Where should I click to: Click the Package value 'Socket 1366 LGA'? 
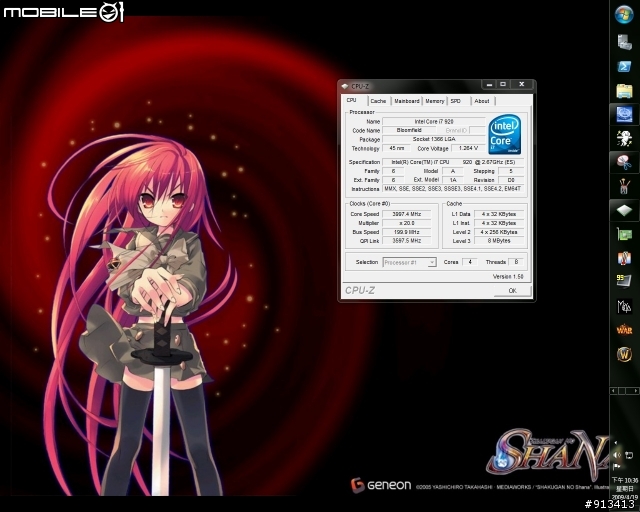click(433, 139)
